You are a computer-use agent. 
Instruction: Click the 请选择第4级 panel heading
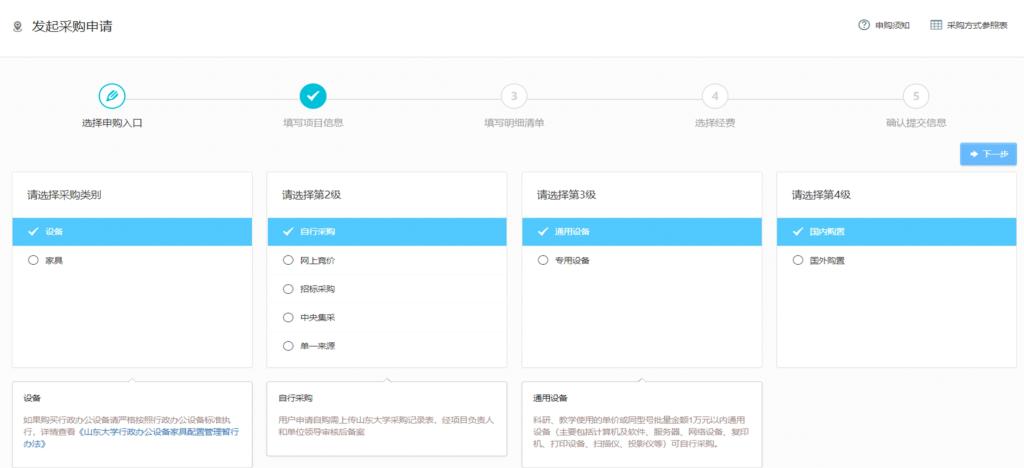point(821,195)
